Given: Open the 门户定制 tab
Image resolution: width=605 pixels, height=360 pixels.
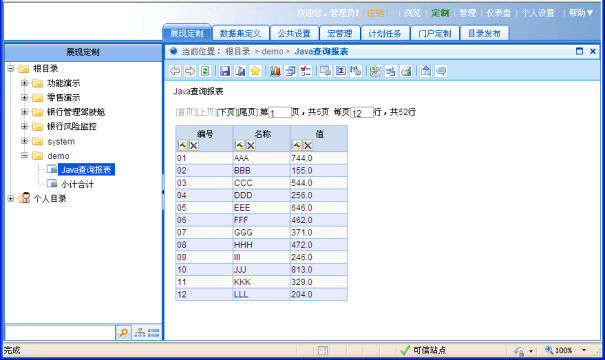Looking at the screenshot, I should 435,34.
